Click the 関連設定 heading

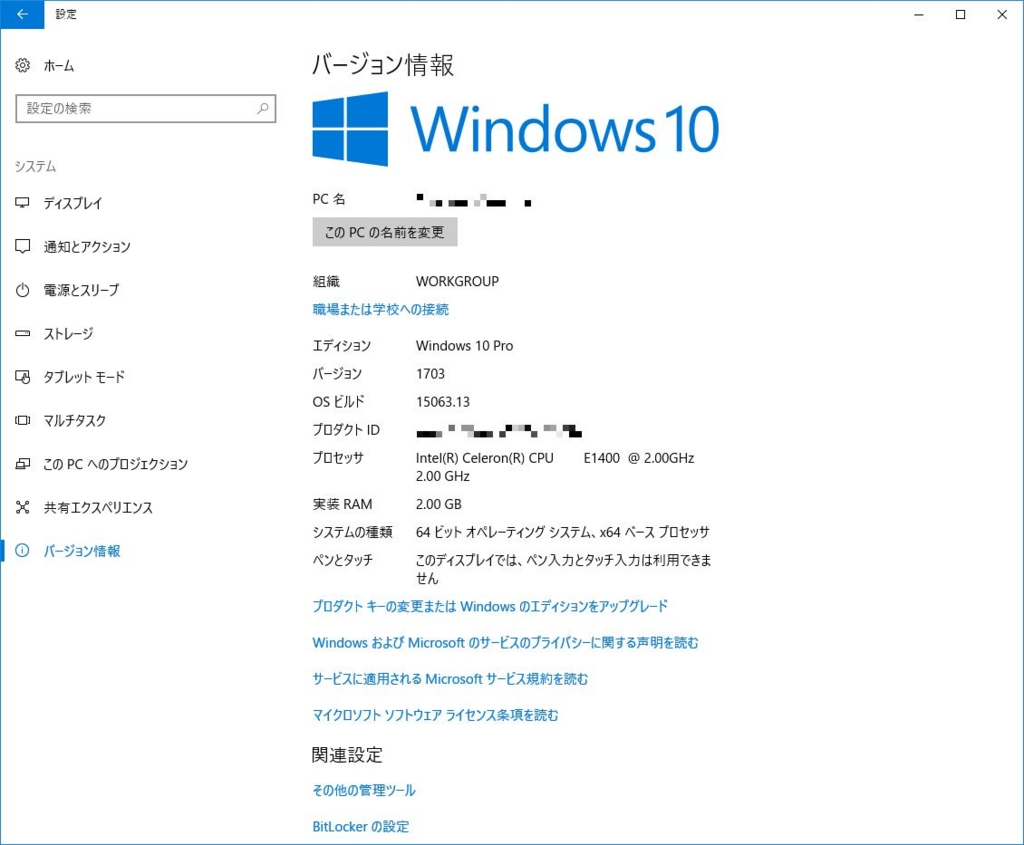point(347,755)
